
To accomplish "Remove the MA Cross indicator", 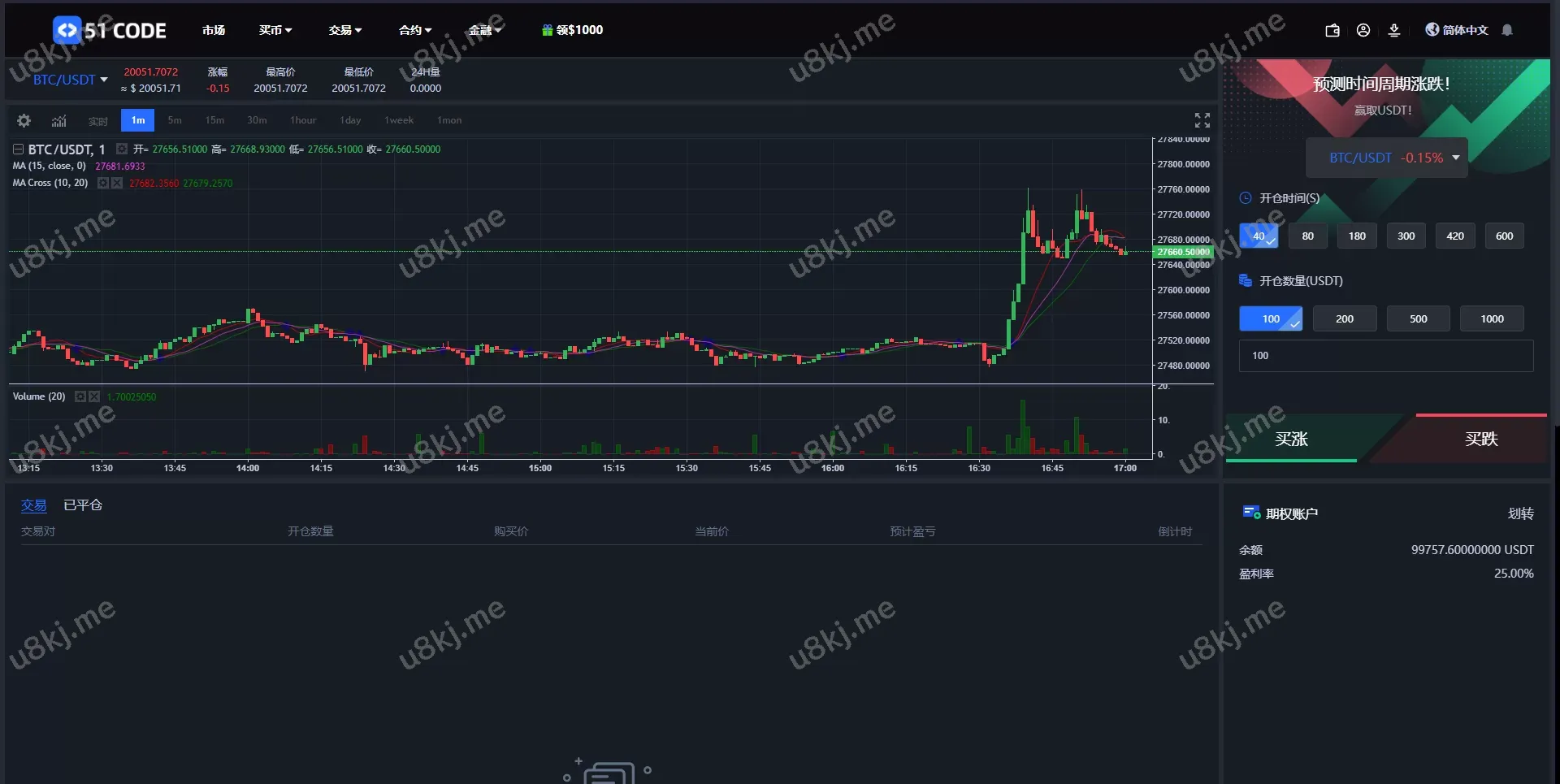I will [117, 183].
